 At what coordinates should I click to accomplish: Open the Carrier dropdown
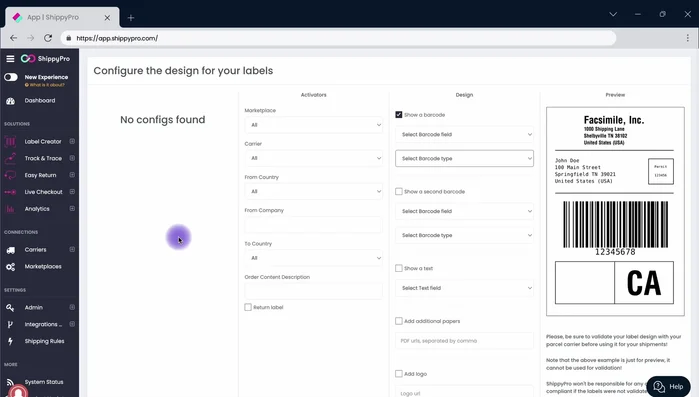[313, 158]
